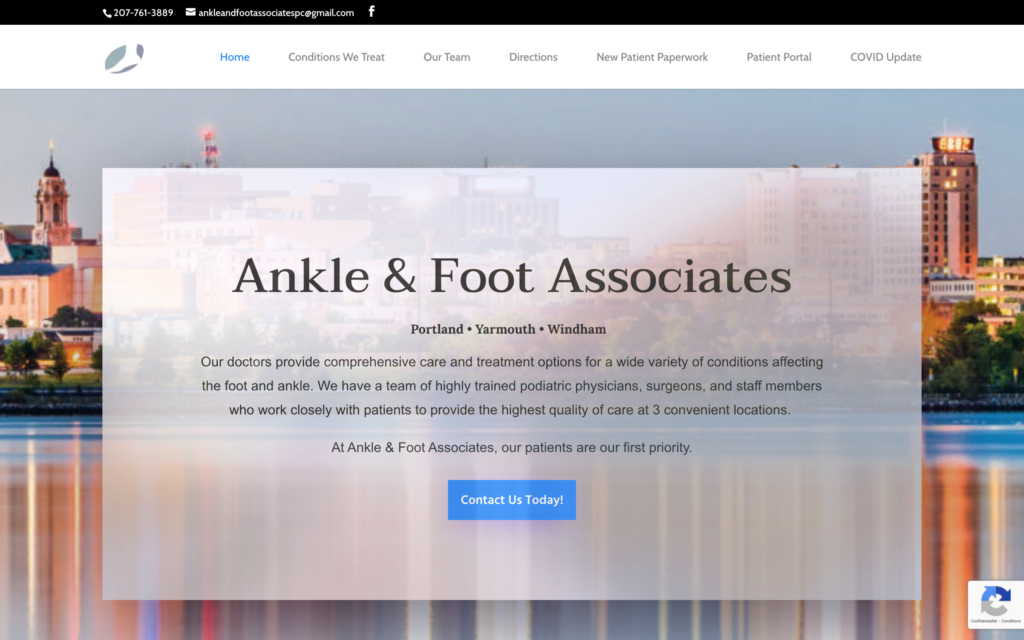
Task: Click the 'patients are our first priority' sentence
Action: coord(511,447)
